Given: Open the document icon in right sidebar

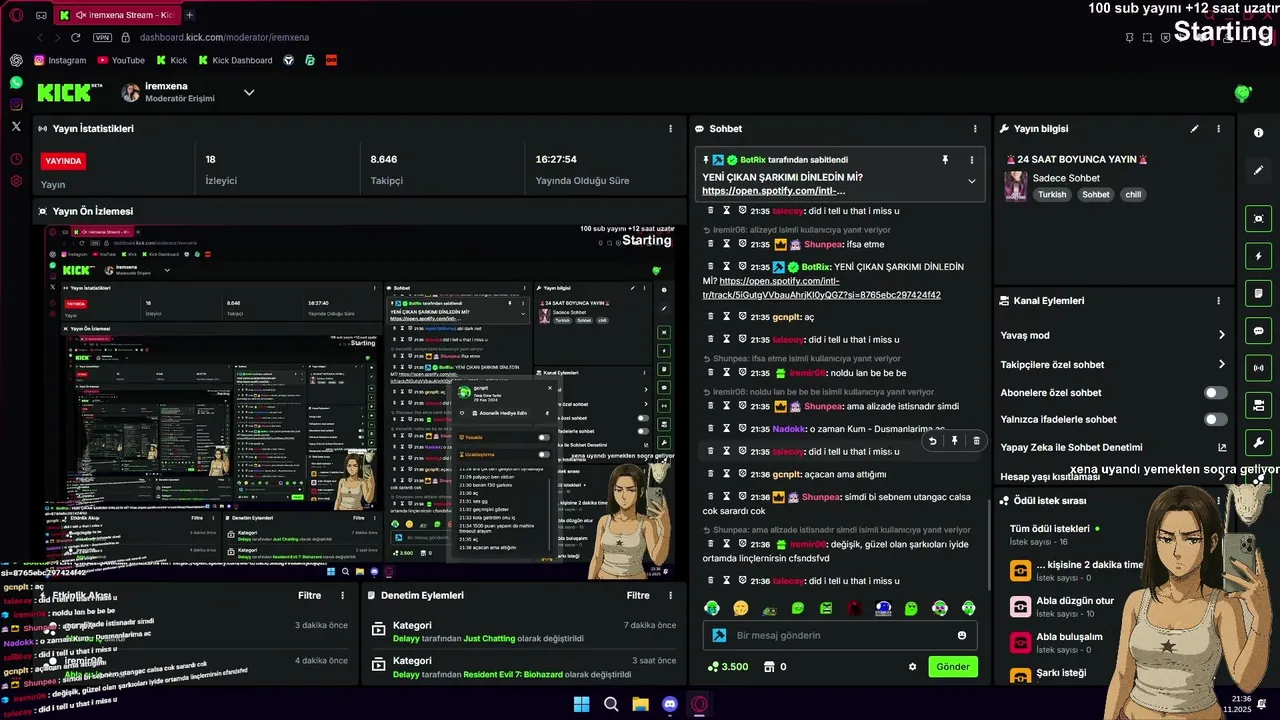Looking at the screenshot, I should tap(1258, 293).
